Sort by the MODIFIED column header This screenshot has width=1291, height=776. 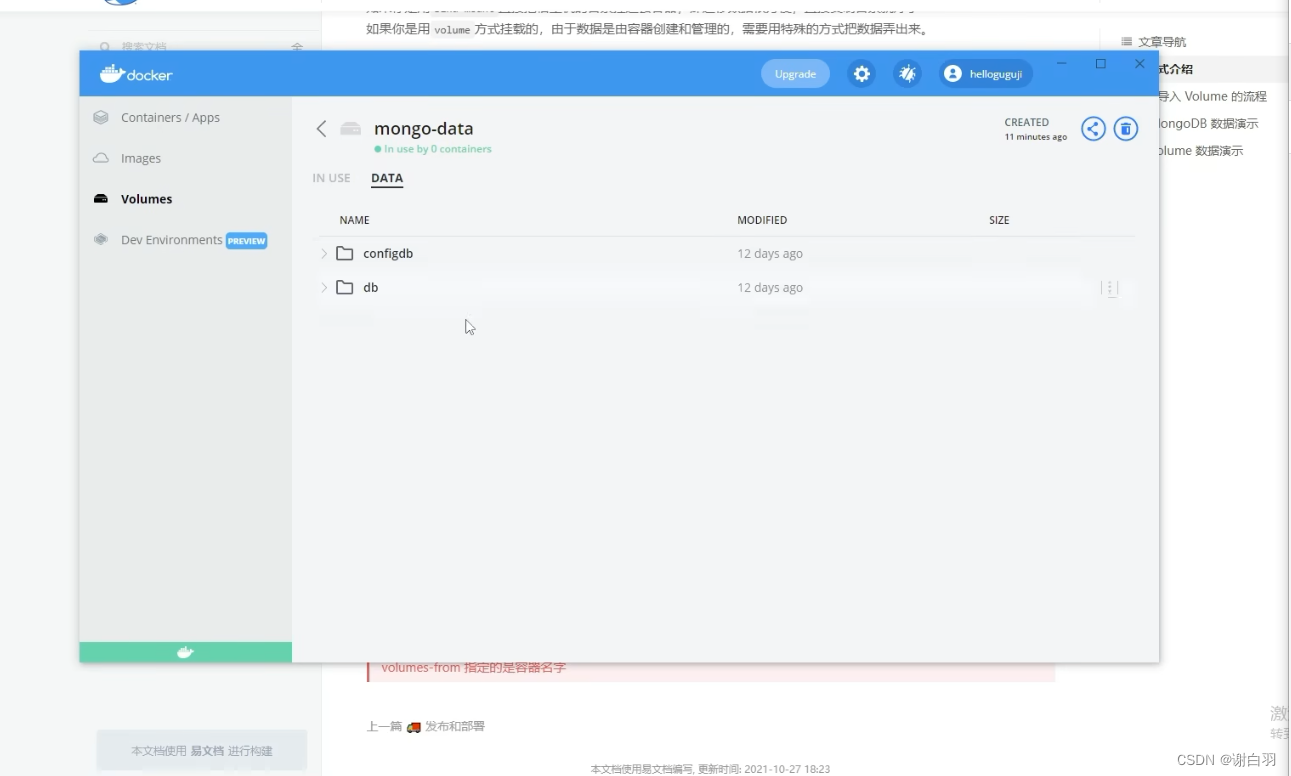point(762,220)
